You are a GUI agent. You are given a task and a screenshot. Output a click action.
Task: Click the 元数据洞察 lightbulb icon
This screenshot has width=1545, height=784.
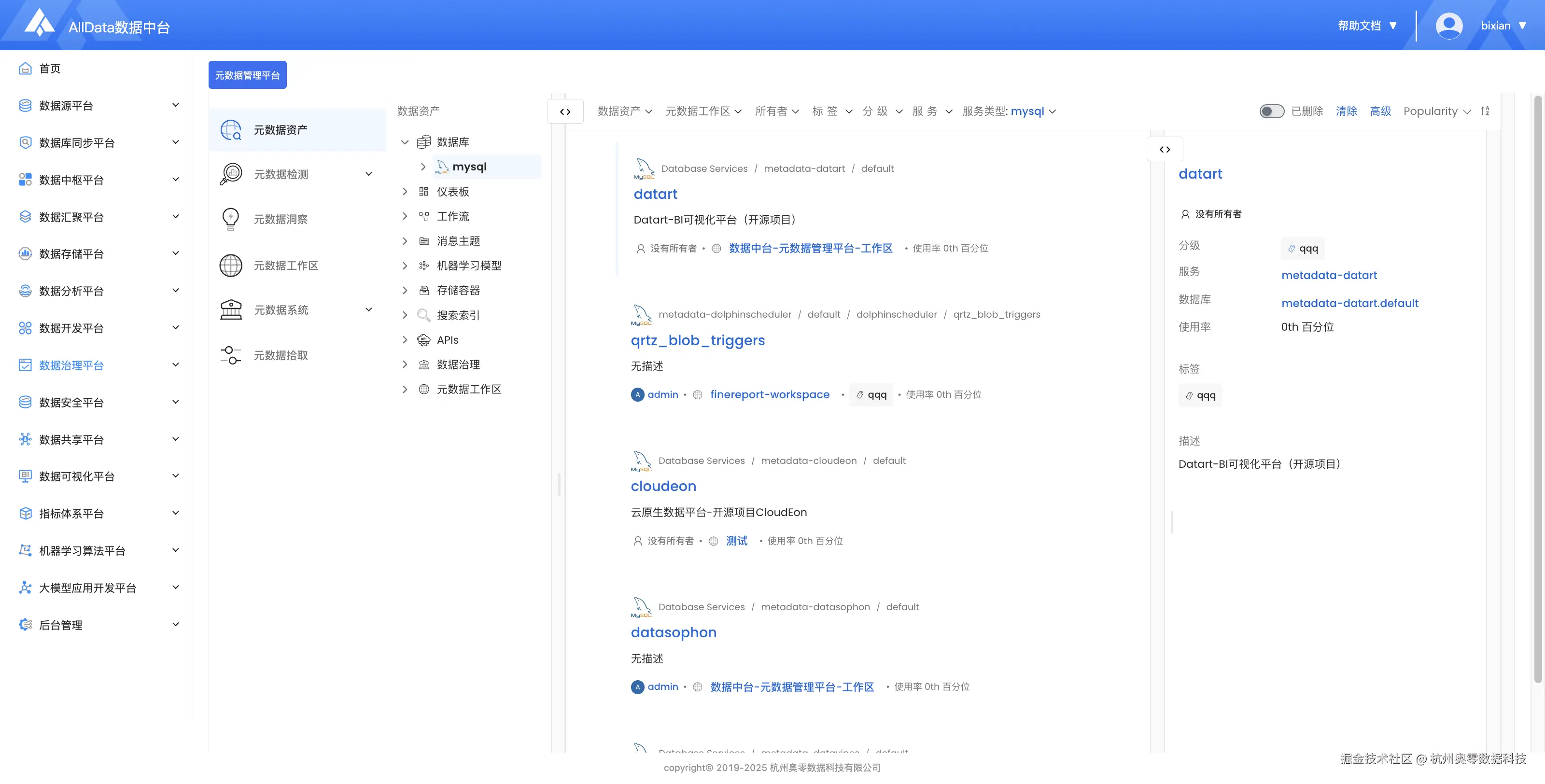231,219
